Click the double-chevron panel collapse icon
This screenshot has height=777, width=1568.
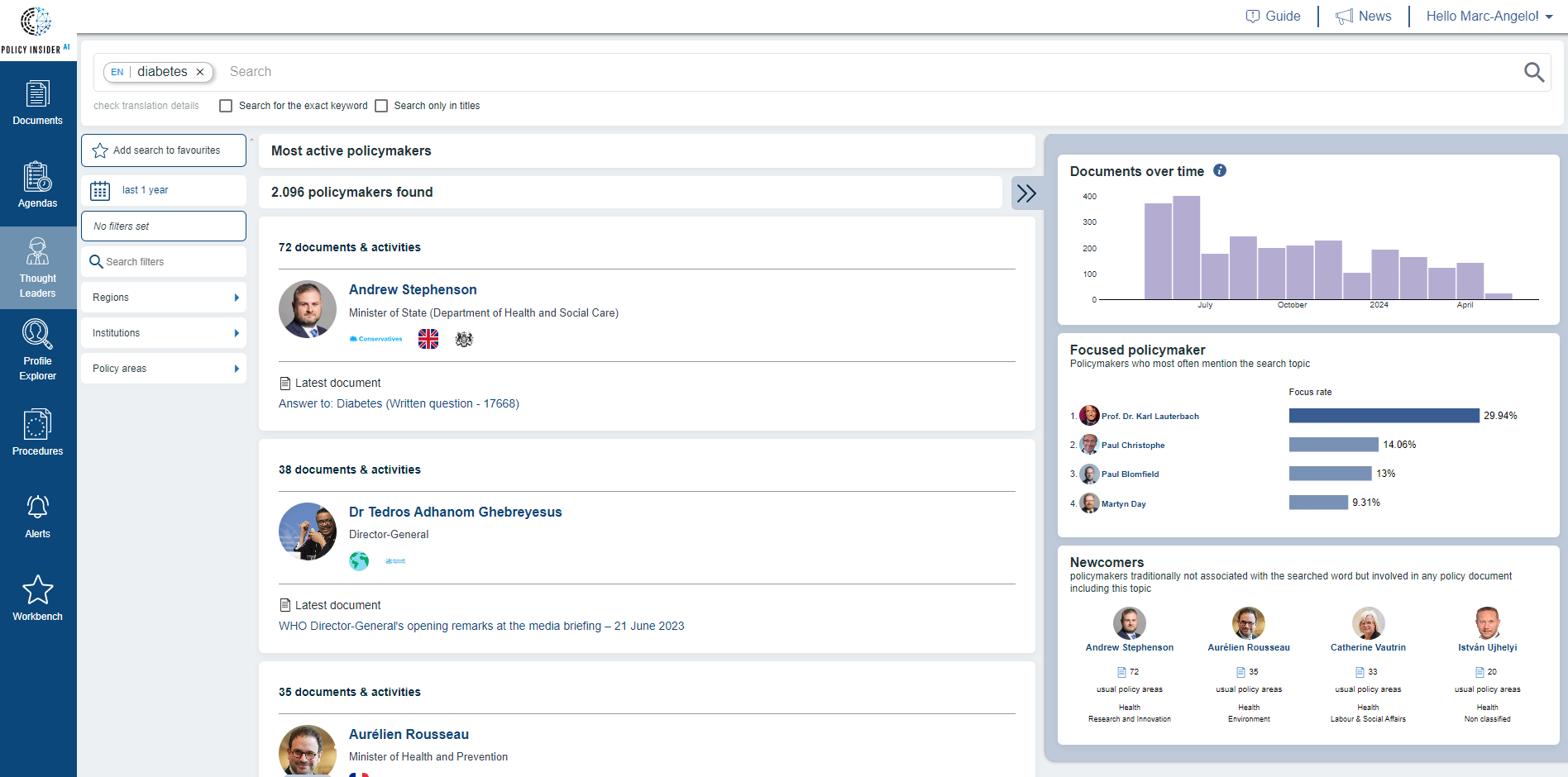(1026, 193)
